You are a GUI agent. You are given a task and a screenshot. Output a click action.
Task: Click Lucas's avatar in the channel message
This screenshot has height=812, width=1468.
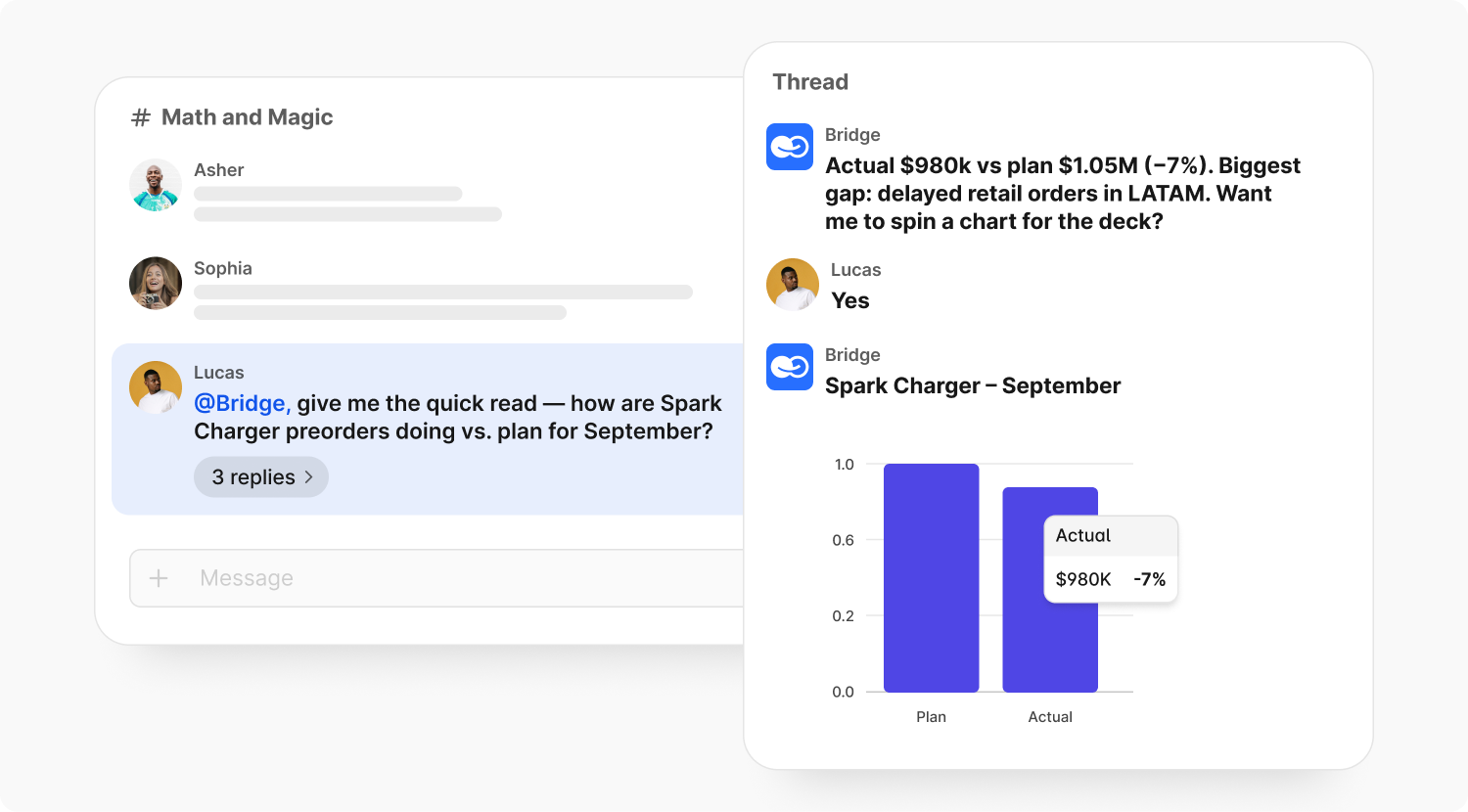click(156, 387)
